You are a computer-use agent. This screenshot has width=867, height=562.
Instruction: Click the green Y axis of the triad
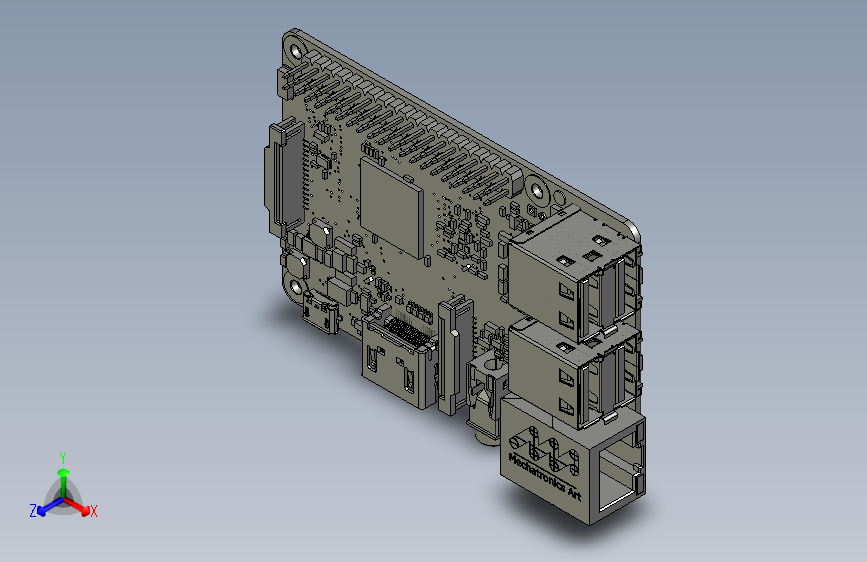coord(63,481)
